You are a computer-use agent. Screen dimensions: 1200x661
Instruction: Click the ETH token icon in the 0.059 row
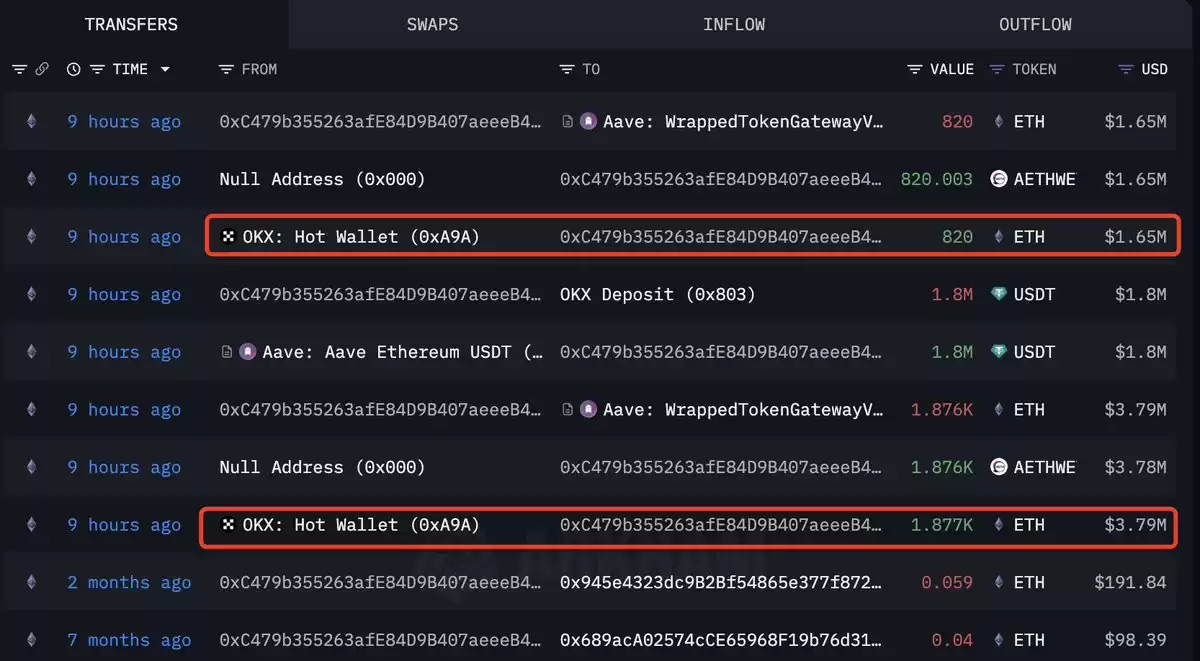[998, 583]
